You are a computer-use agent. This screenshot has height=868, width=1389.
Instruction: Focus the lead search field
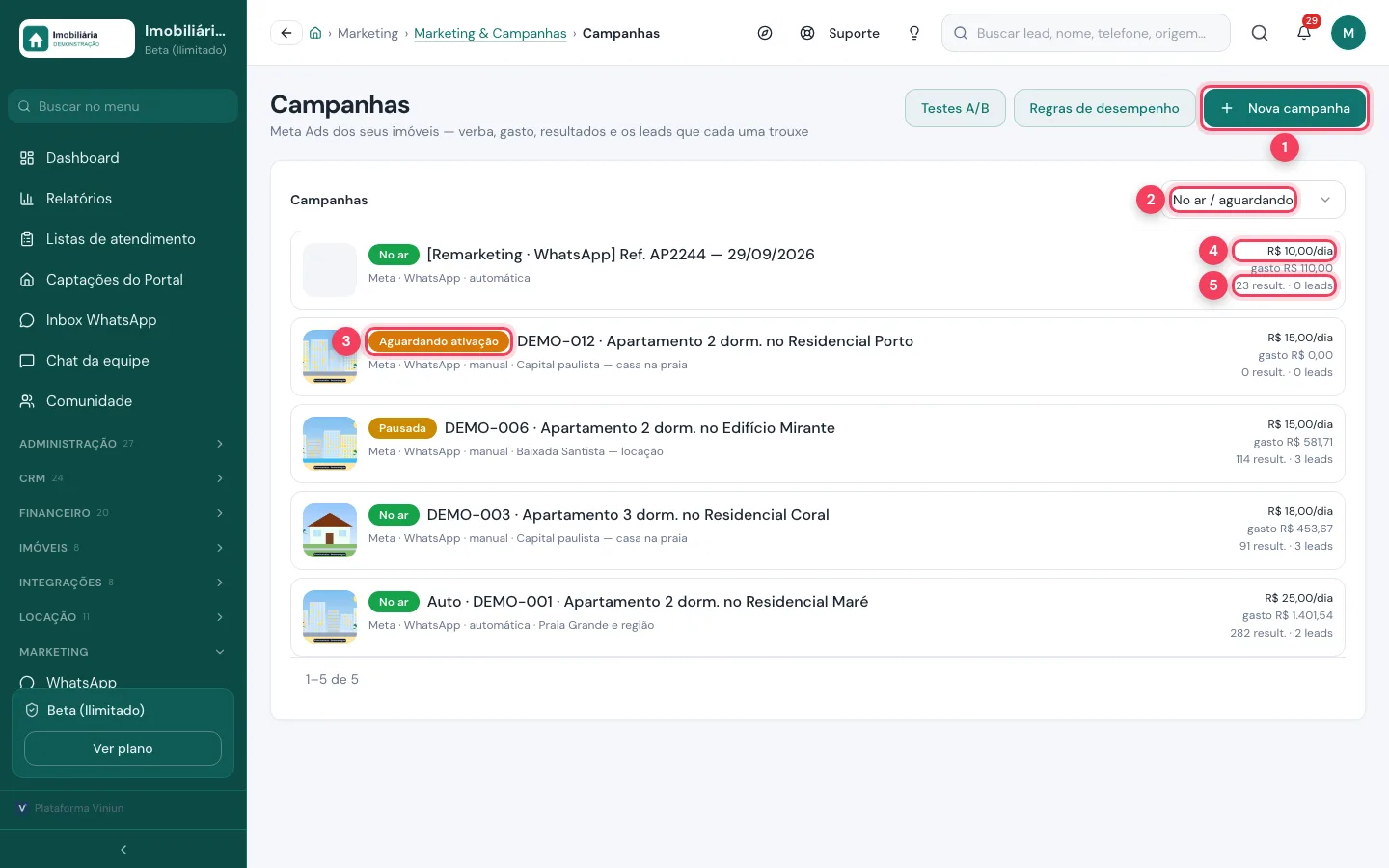[1086, 33]
